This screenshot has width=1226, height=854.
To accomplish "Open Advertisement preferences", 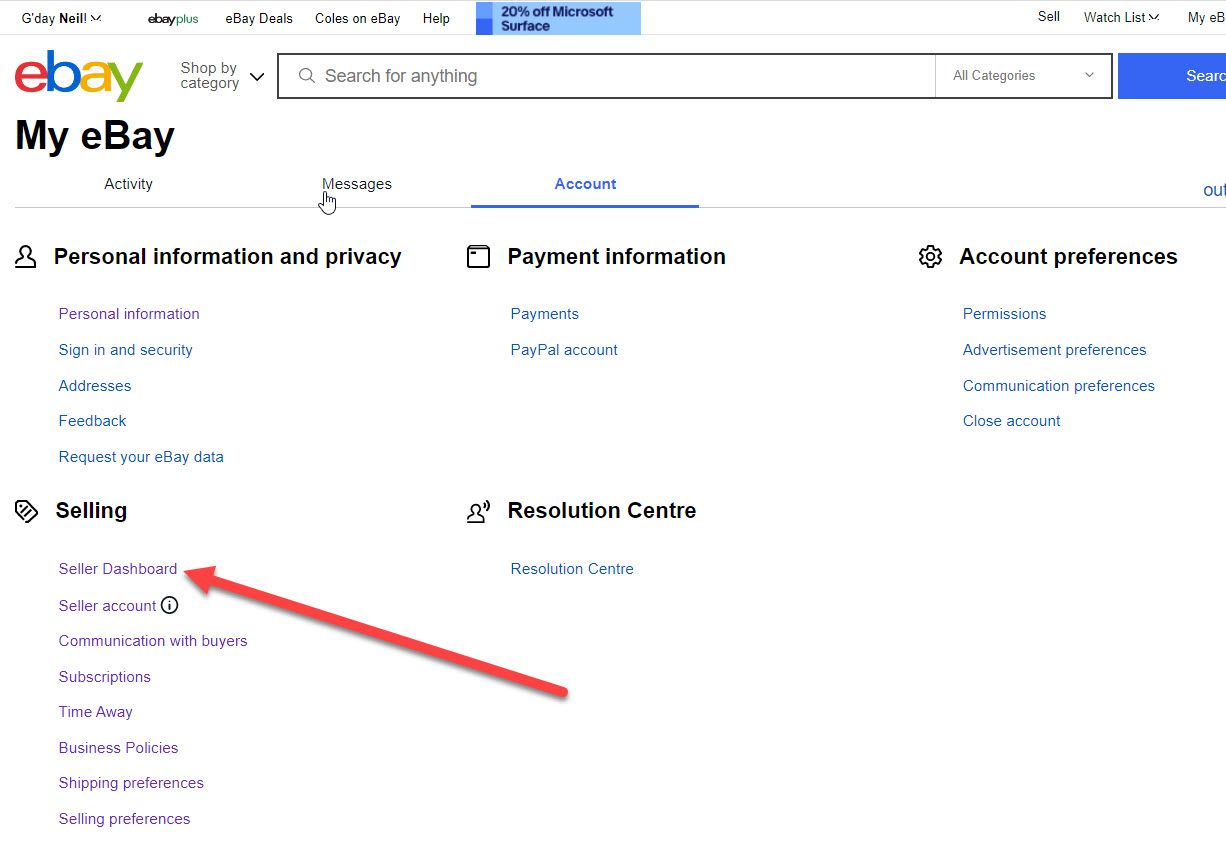I will pyautogui.click(x=1055, y=350).
